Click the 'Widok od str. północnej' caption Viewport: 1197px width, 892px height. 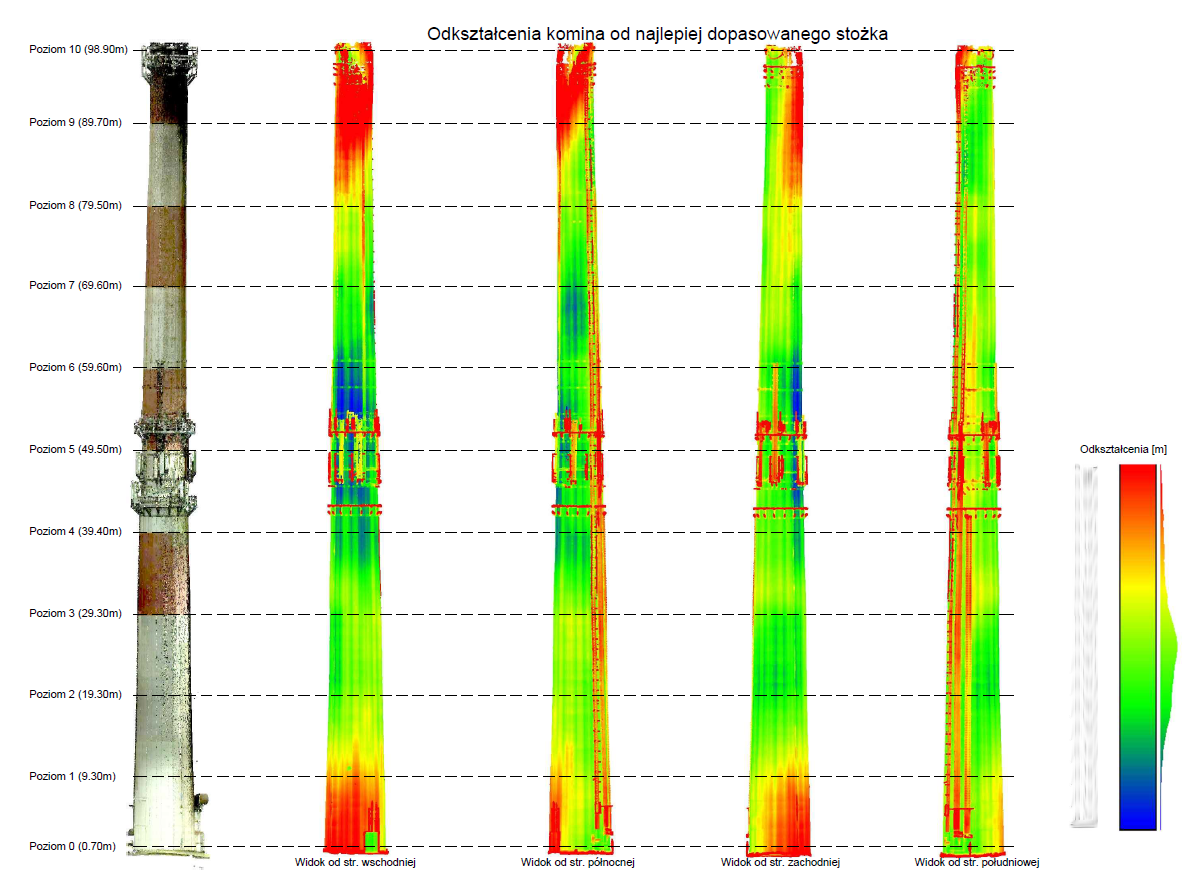(x=578, y=862)
